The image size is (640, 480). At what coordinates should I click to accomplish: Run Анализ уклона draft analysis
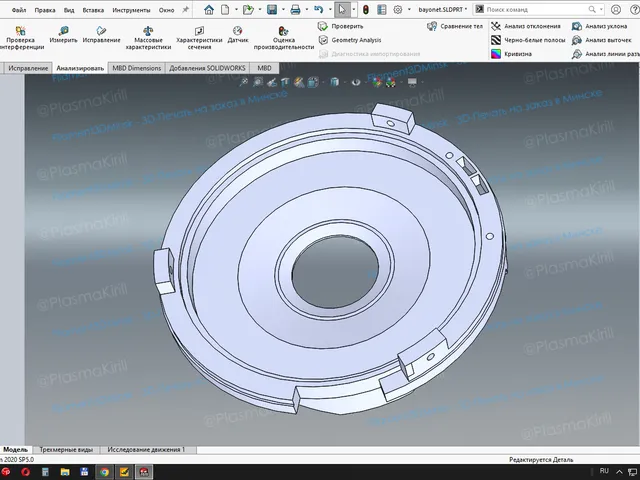(x=600, y=26)
